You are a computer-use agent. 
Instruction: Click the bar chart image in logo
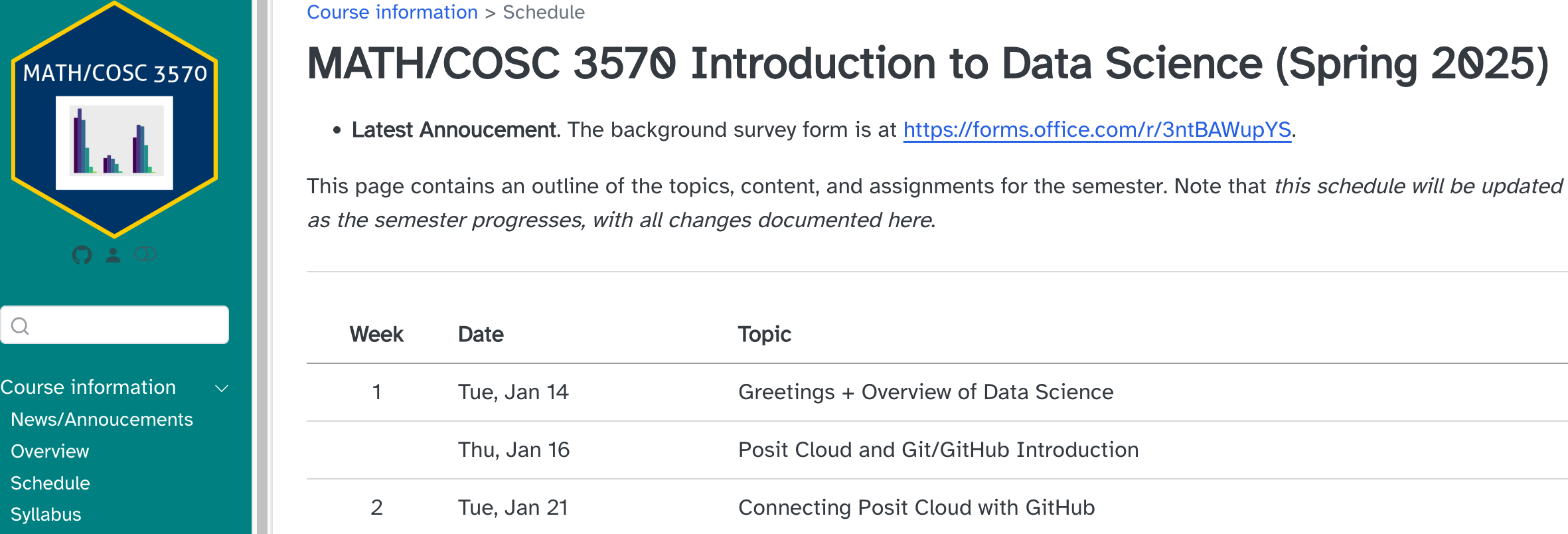115,143
